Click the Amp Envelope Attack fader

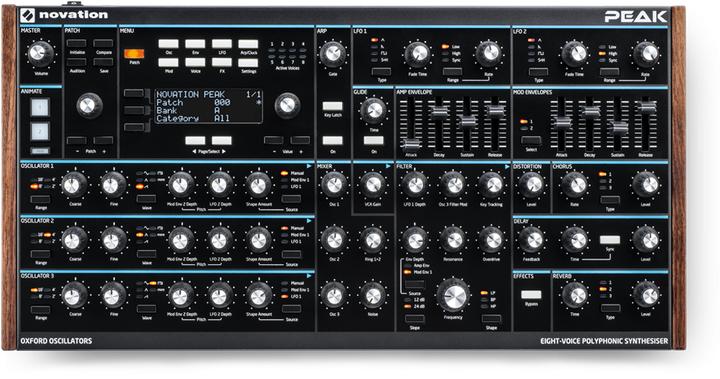[411, 145]
